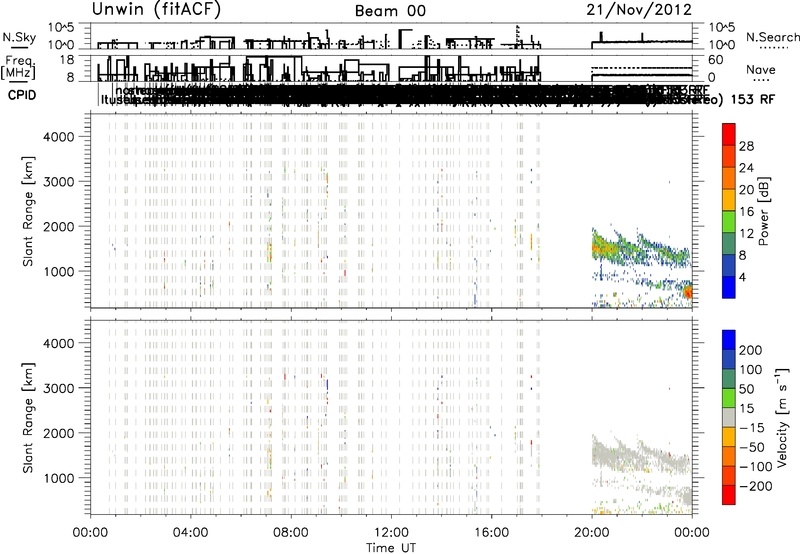Click the date '21/Nov/2012'
This screenshot has width=800, height=554.
tap(639, 10)
